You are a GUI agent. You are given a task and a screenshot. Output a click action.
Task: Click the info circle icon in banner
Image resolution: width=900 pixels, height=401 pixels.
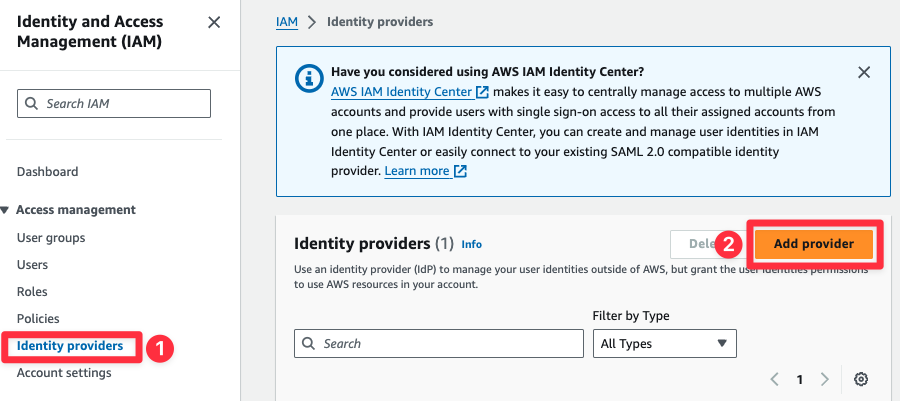coord(307,77)
